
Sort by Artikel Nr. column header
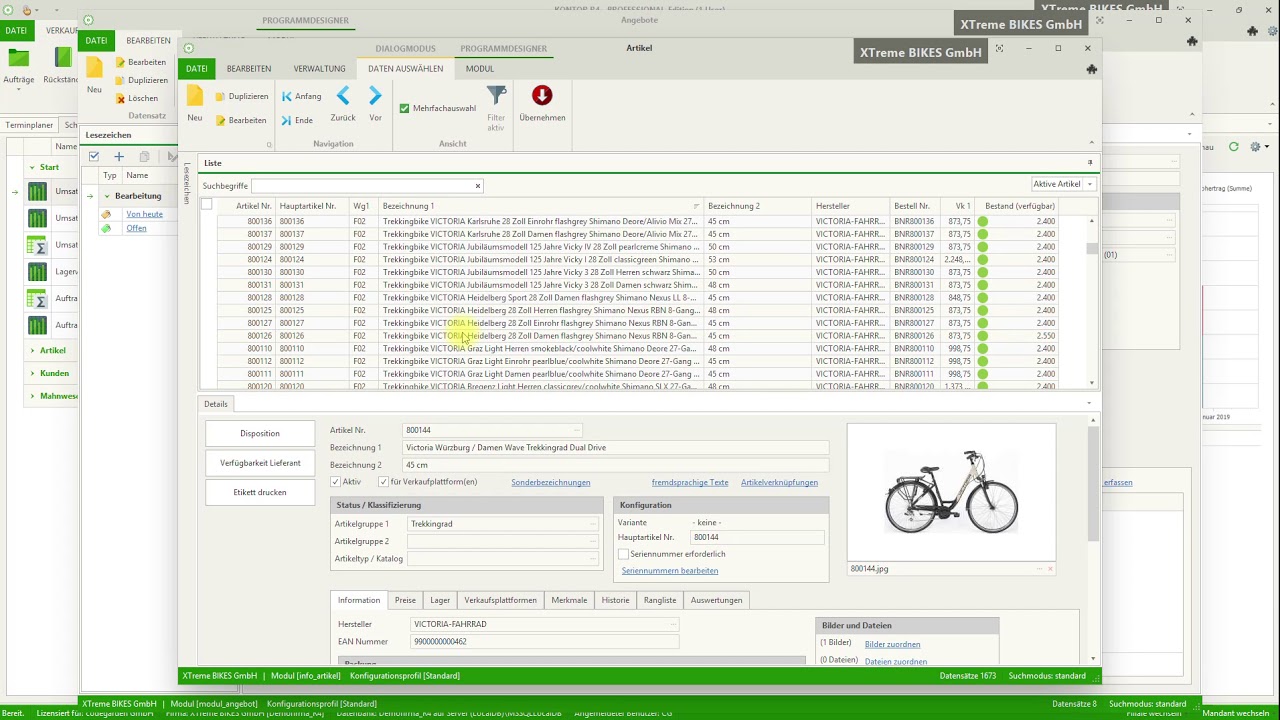click(253, 206)
